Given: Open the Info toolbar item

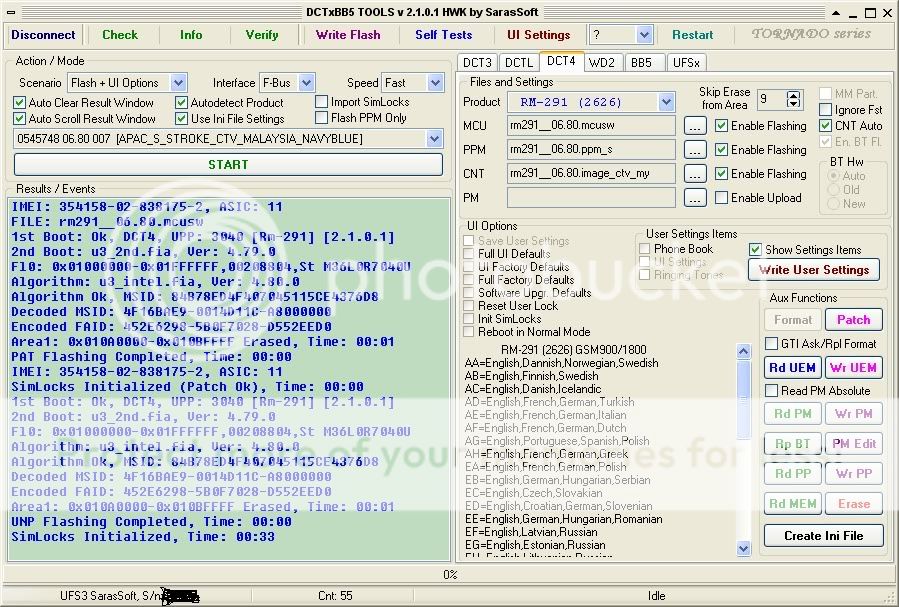Looking at the screenshot, I should pyautogui.click(x=191, y=35).
